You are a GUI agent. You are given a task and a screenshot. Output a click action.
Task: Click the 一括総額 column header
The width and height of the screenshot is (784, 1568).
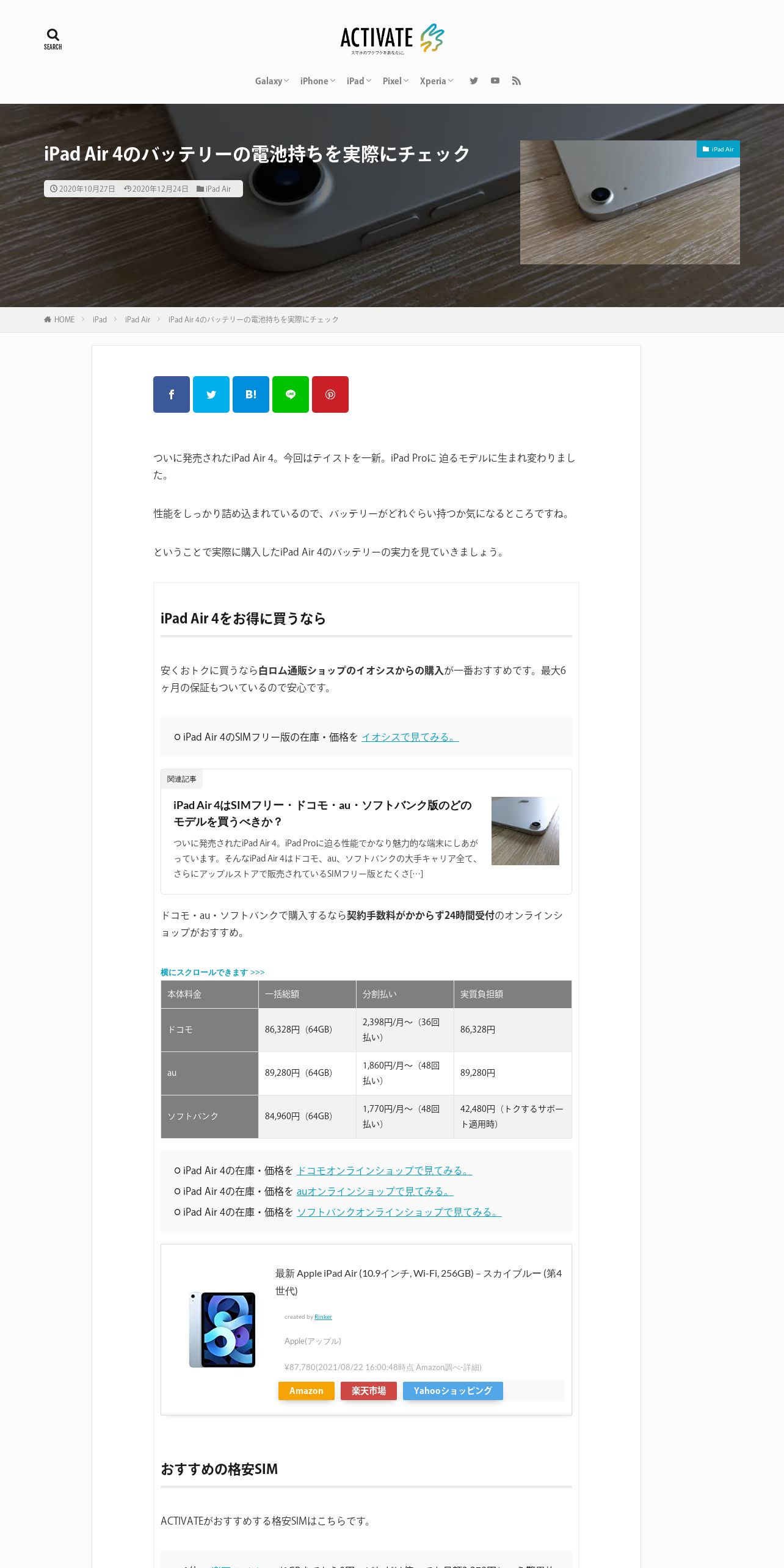(x=307, y=994)
